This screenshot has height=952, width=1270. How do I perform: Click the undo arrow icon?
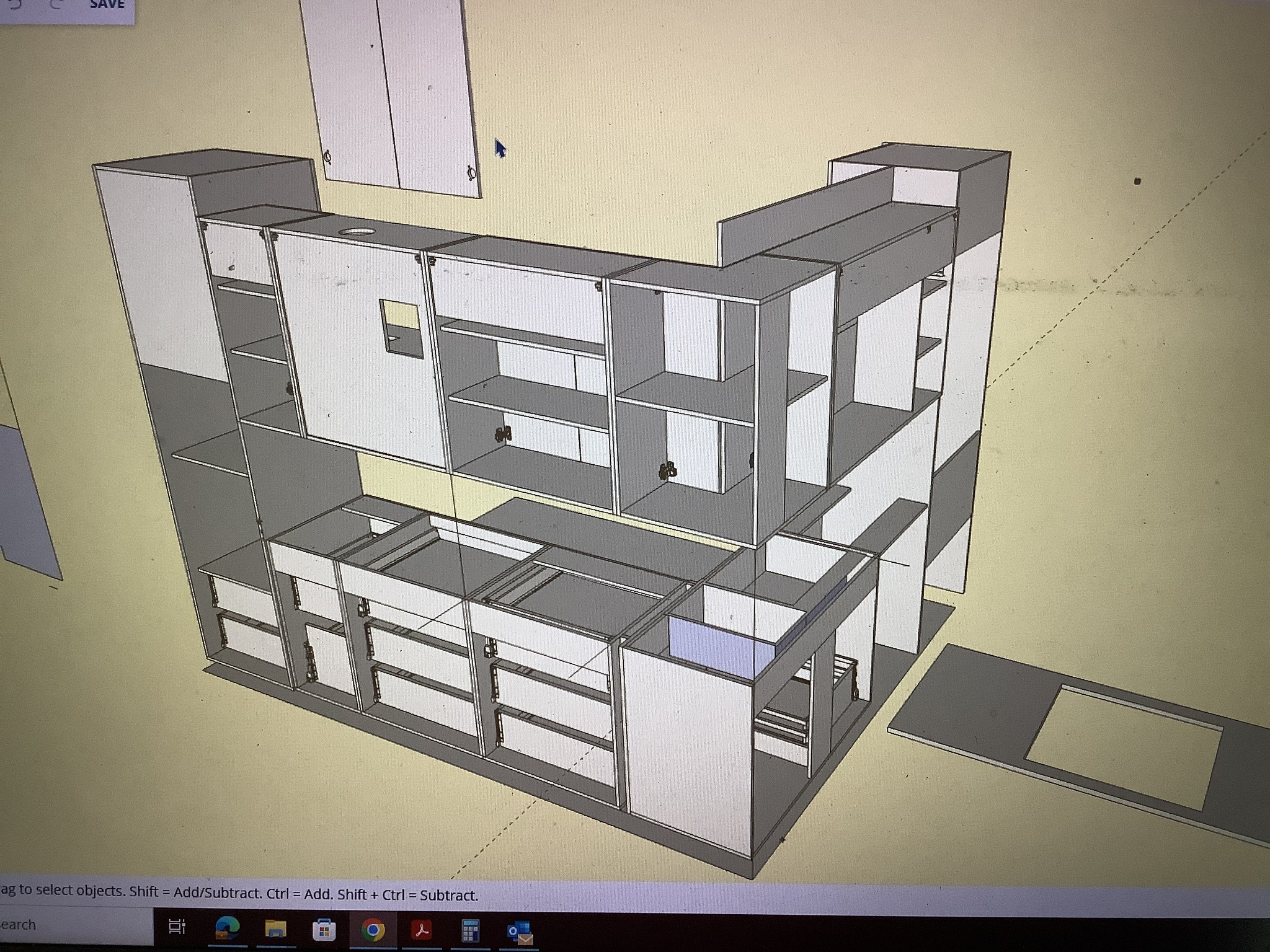[16, 5]
